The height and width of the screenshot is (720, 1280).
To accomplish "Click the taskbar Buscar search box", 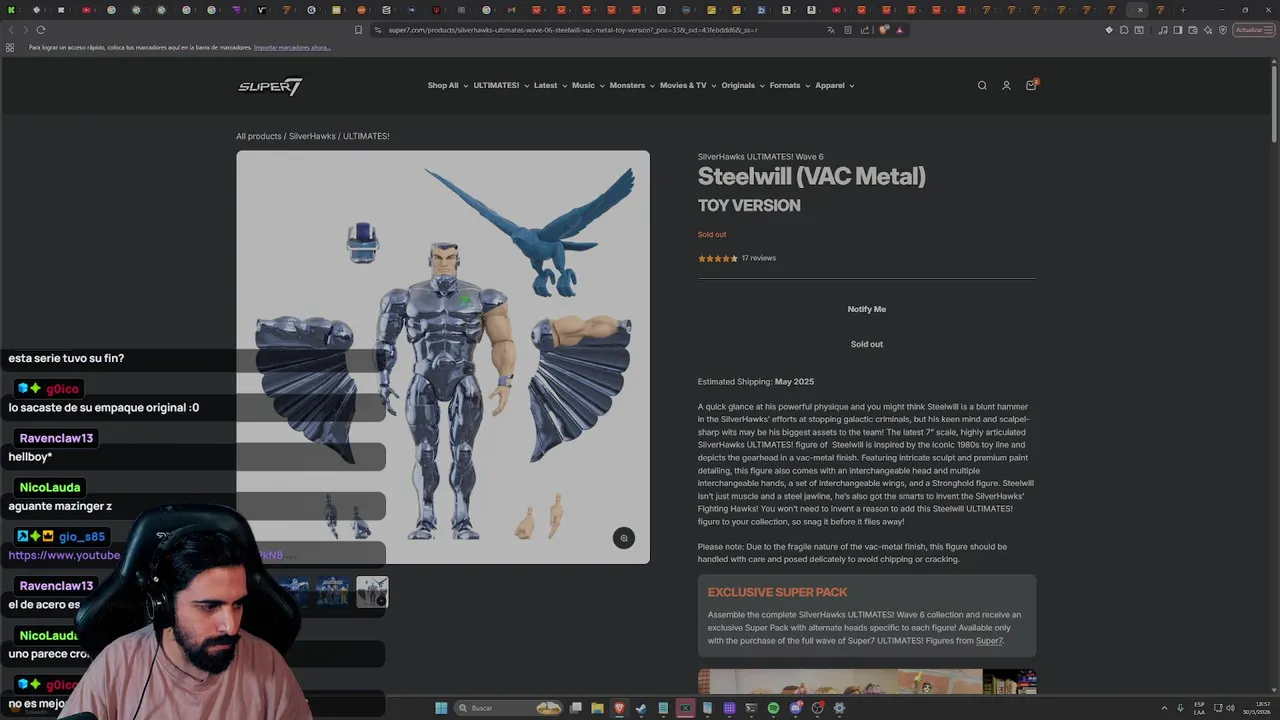I will (x=508, y=708).
